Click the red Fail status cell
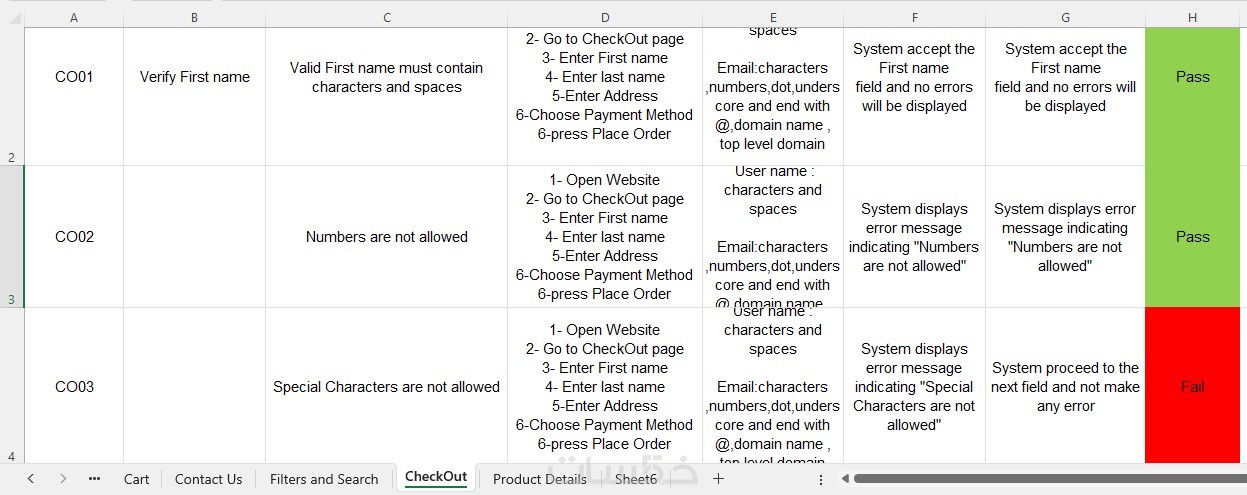This screenshot has width=1247, height=495. pos(1192,387)
